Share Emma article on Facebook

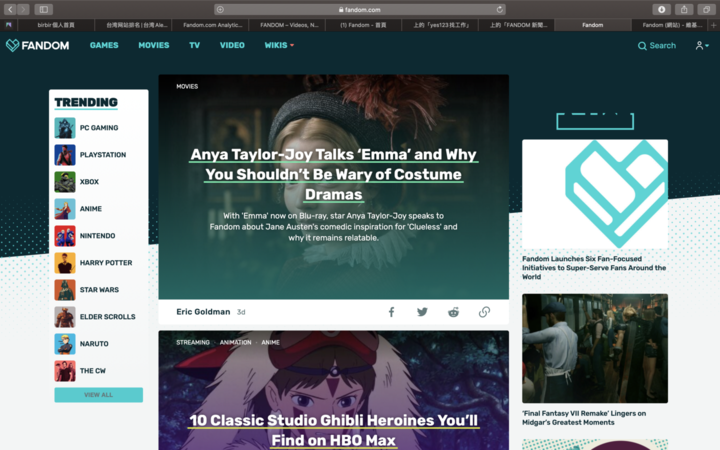pyautogui.click(x=391, y=312)
